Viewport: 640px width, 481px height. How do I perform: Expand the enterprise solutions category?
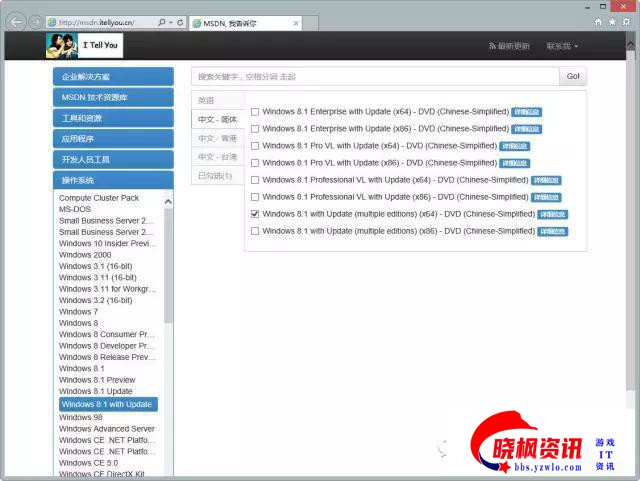point(113,76)
